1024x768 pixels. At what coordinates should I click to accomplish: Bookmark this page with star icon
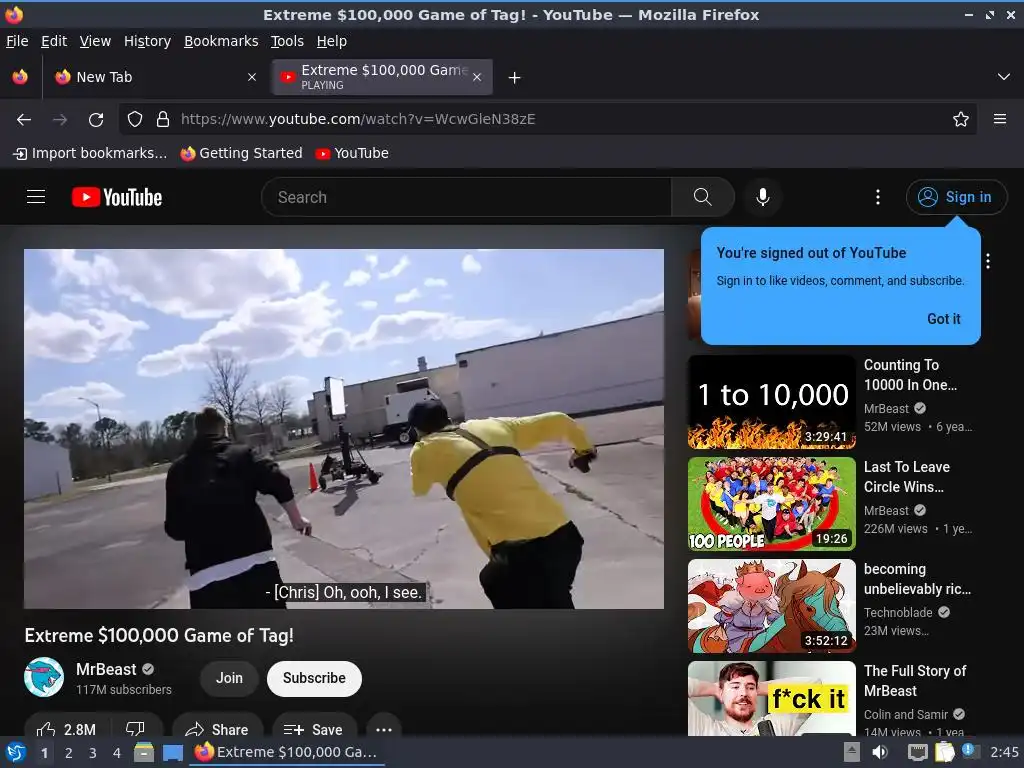[x=960, y=119]
